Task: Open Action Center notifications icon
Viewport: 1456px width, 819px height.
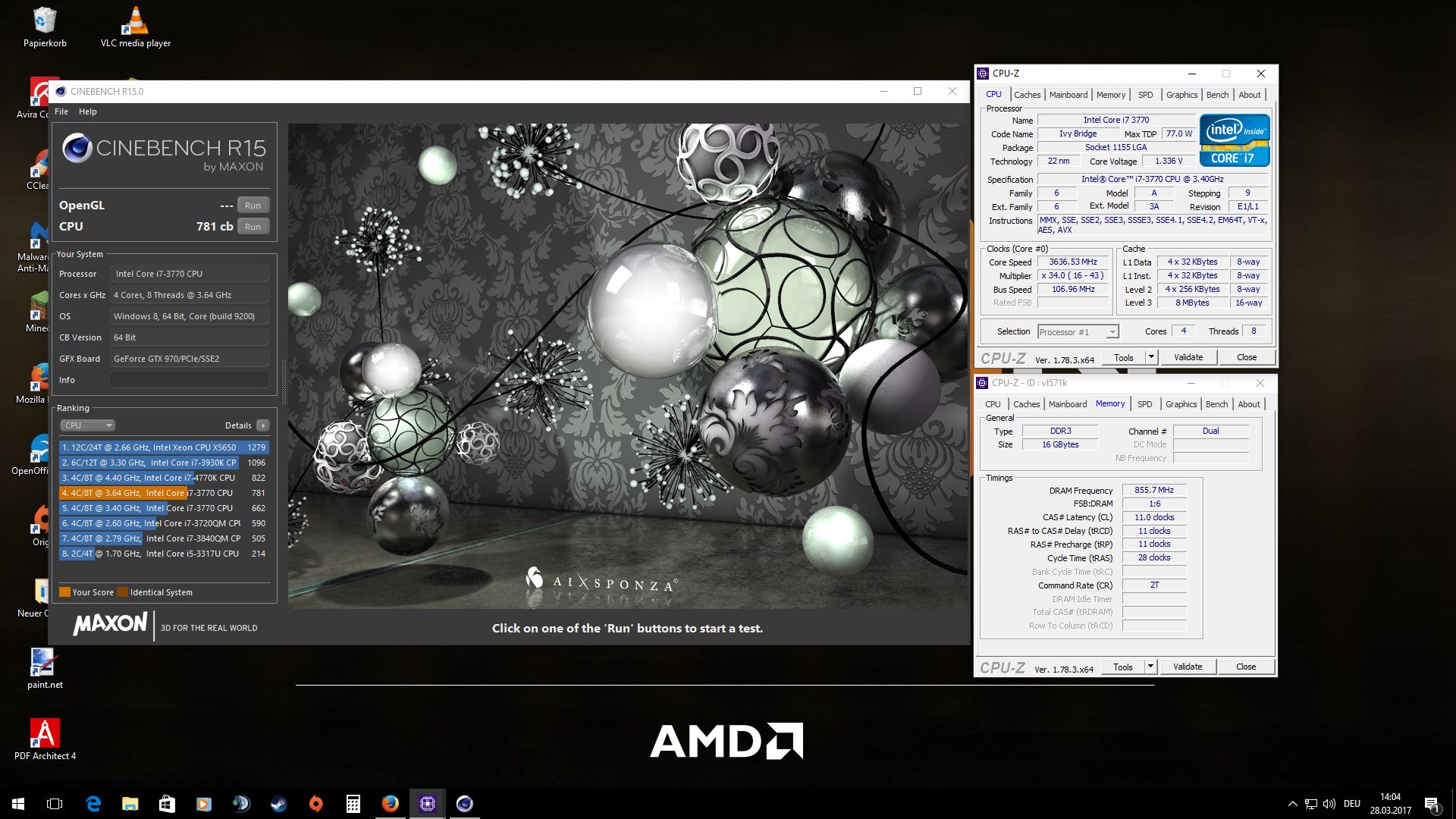Action: (1432, 804)
